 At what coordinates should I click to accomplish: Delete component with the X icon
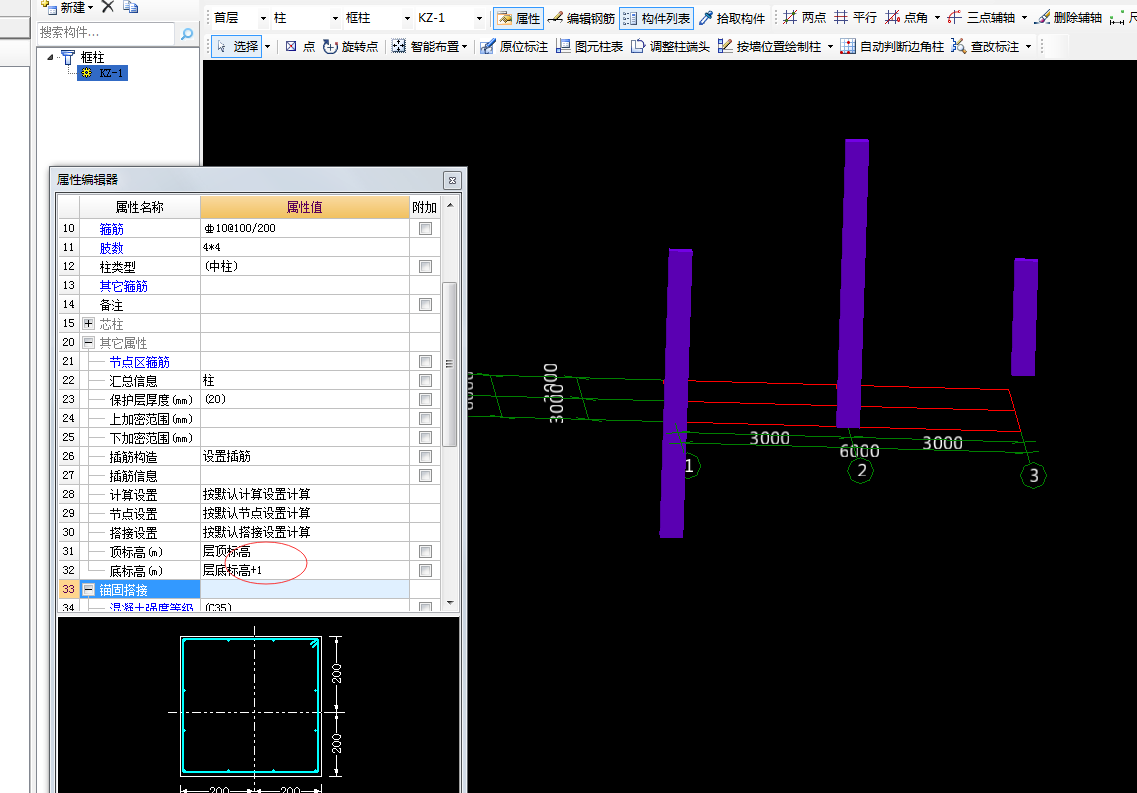pyautogui.click(x=108, y=7)
